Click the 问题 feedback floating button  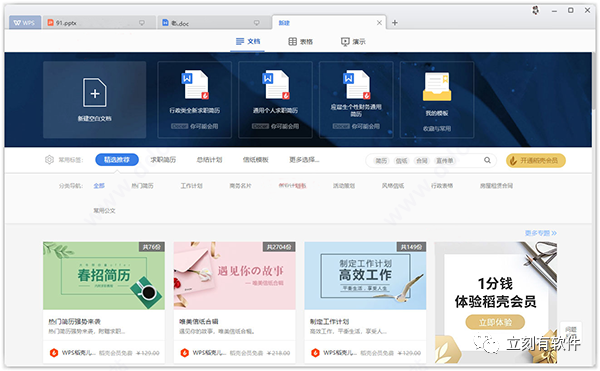click(x=571, y=332)
